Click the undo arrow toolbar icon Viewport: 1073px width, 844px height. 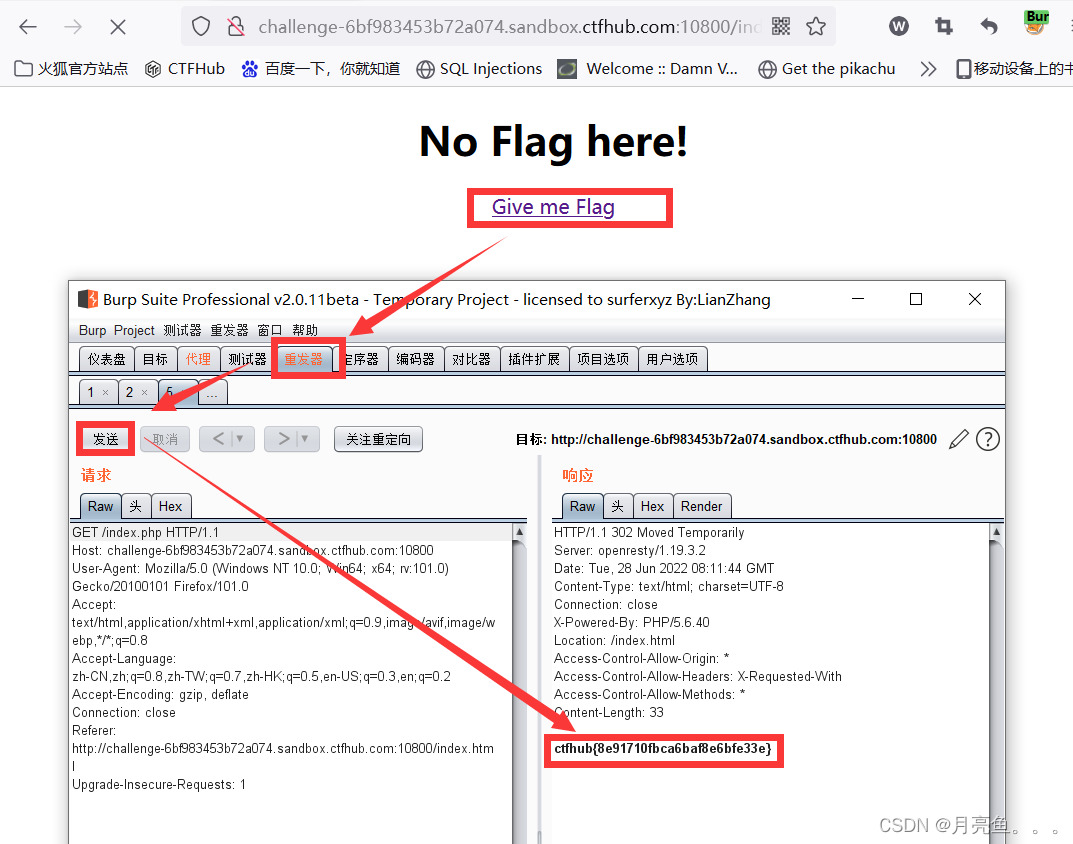989,27
